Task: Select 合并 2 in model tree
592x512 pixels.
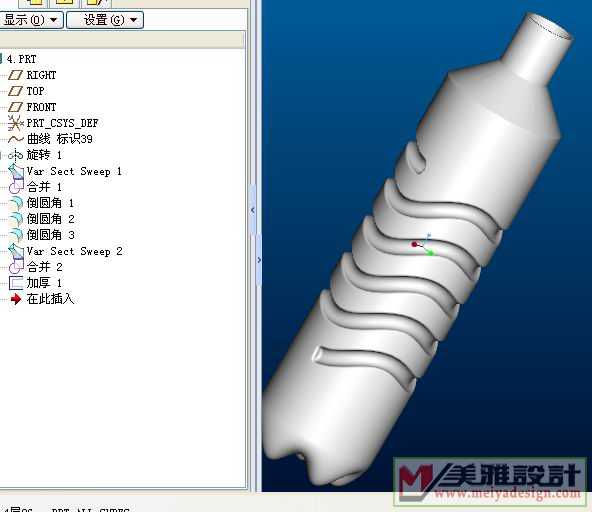Action: tap(44, 267)
